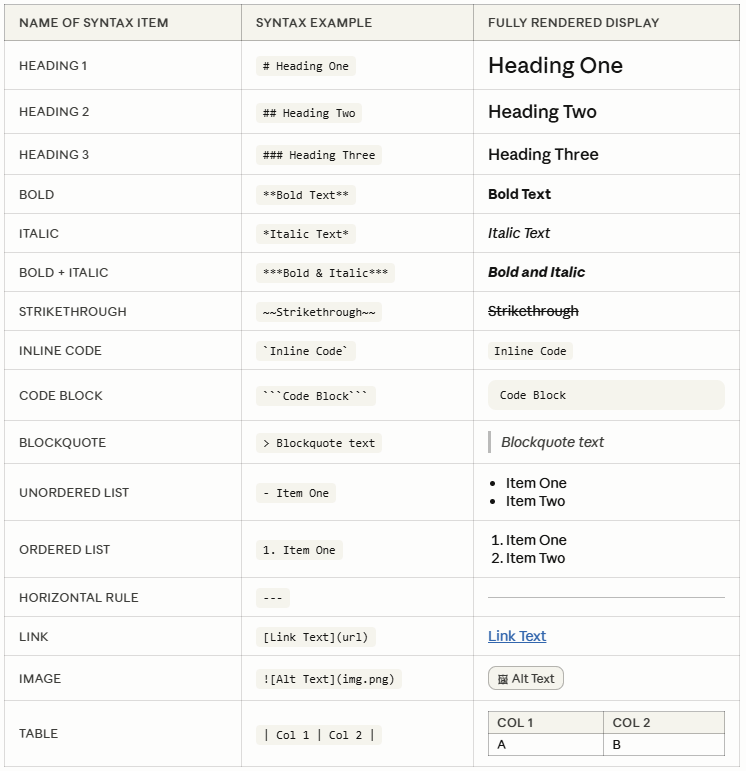Click the '**Bold Text**' syntax example
Screen dimensions: 746x771
[306, 195]
